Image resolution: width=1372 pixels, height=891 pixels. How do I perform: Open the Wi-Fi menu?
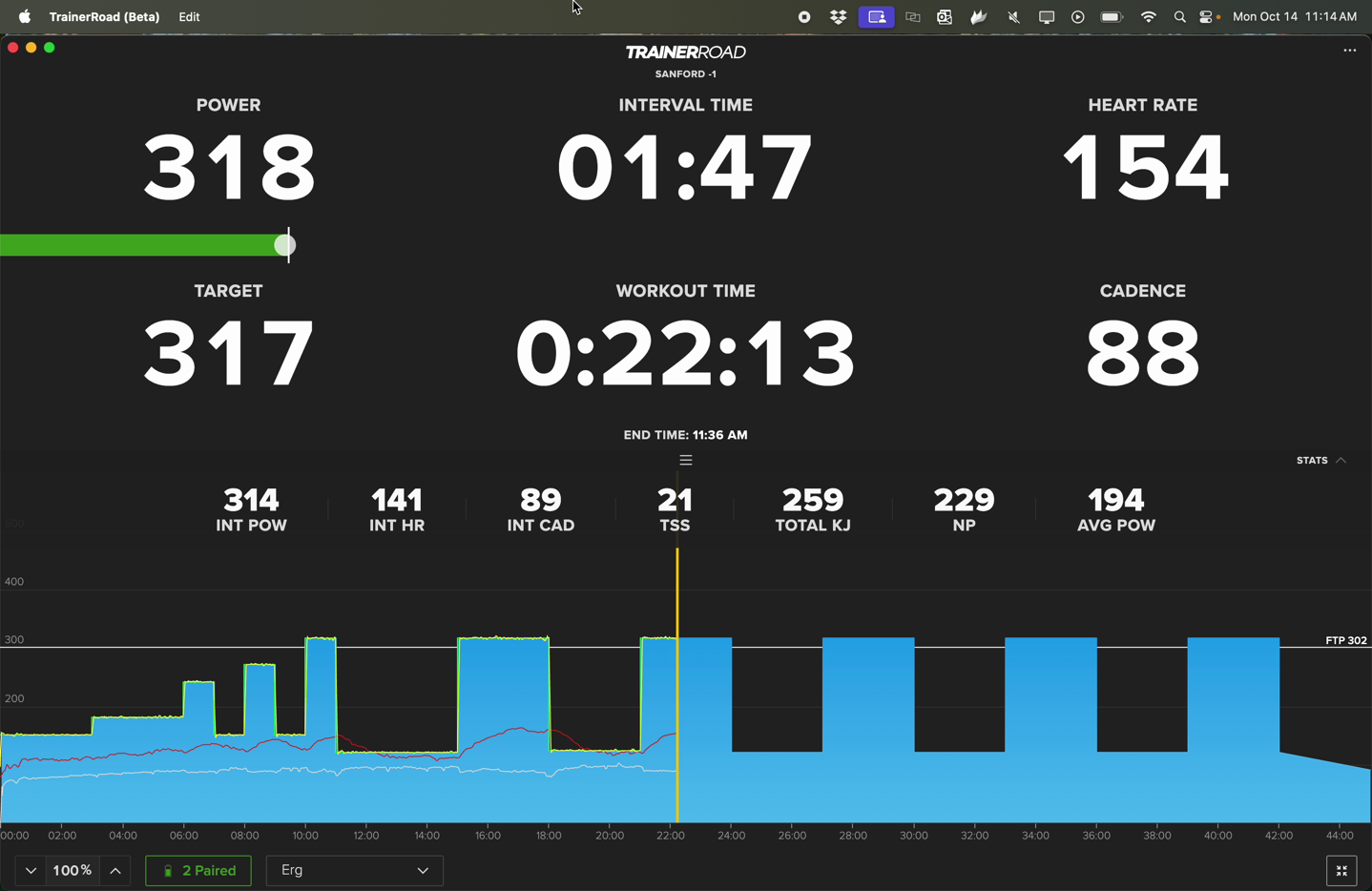tap(1149, 17)
